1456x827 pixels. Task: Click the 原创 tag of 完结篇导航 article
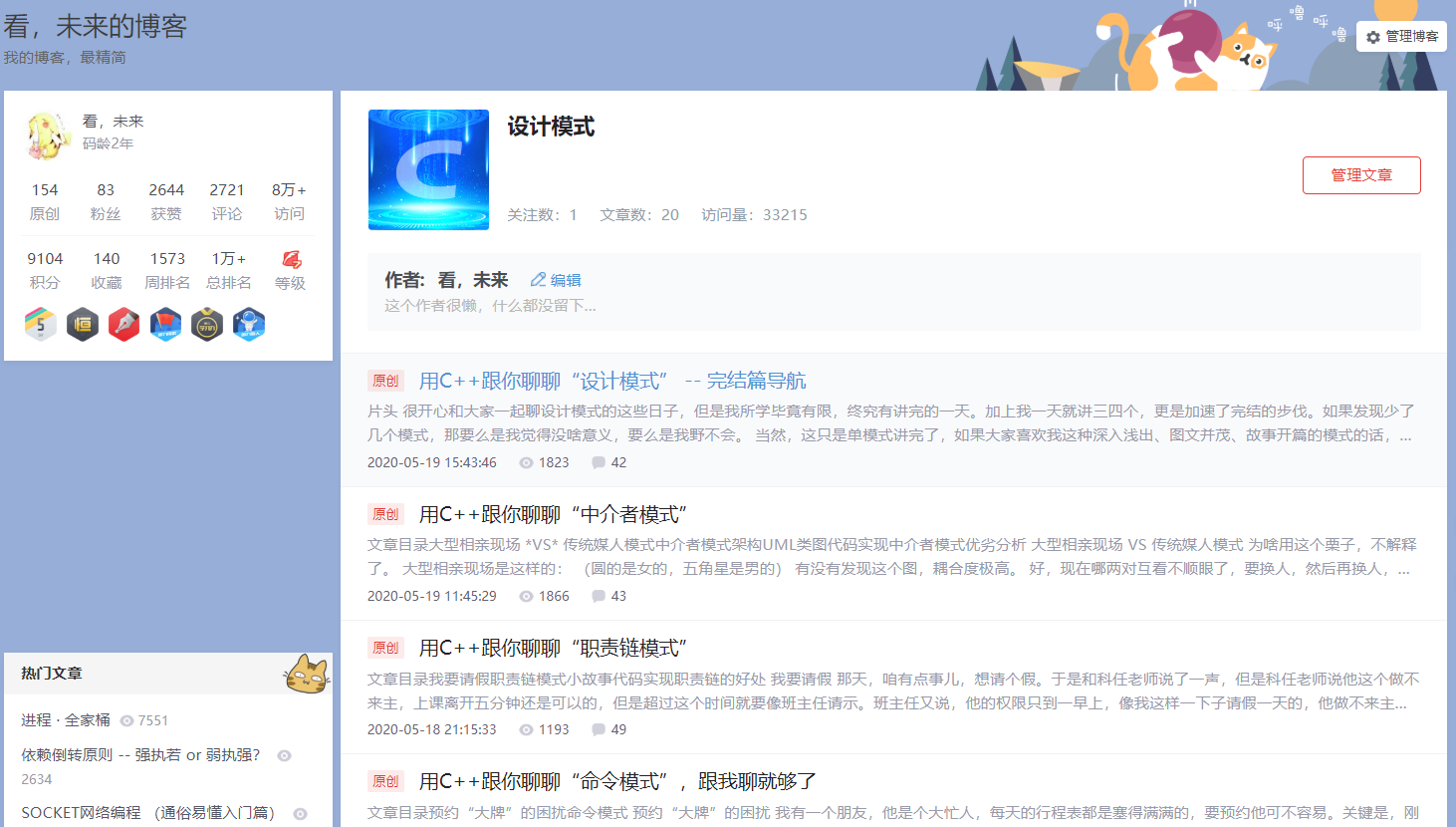coord(385,381)
